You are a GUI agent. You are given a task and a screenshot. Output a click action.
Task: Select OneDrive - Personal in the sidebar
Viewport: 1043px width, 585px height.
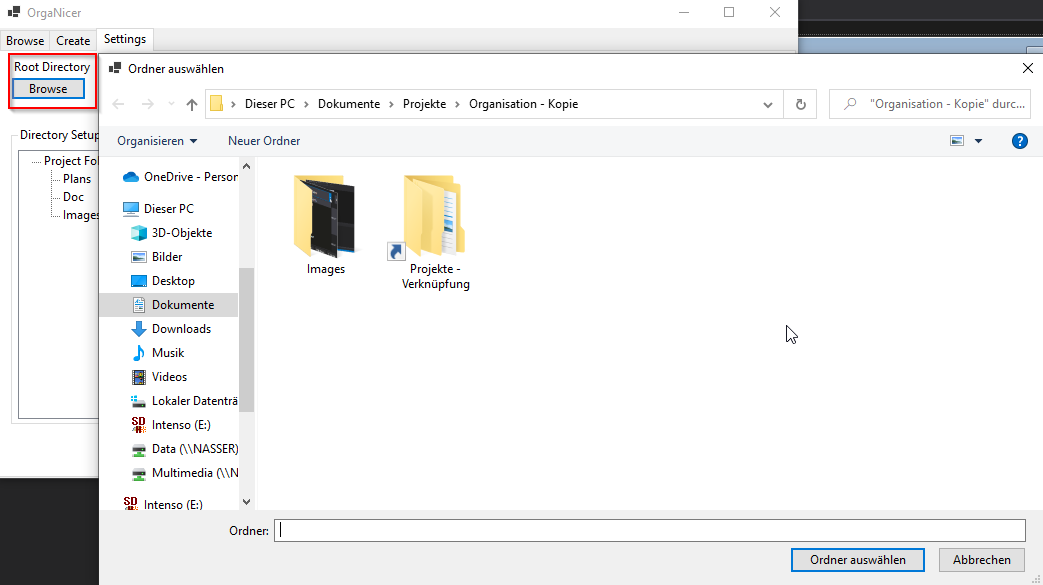point(180,177)
